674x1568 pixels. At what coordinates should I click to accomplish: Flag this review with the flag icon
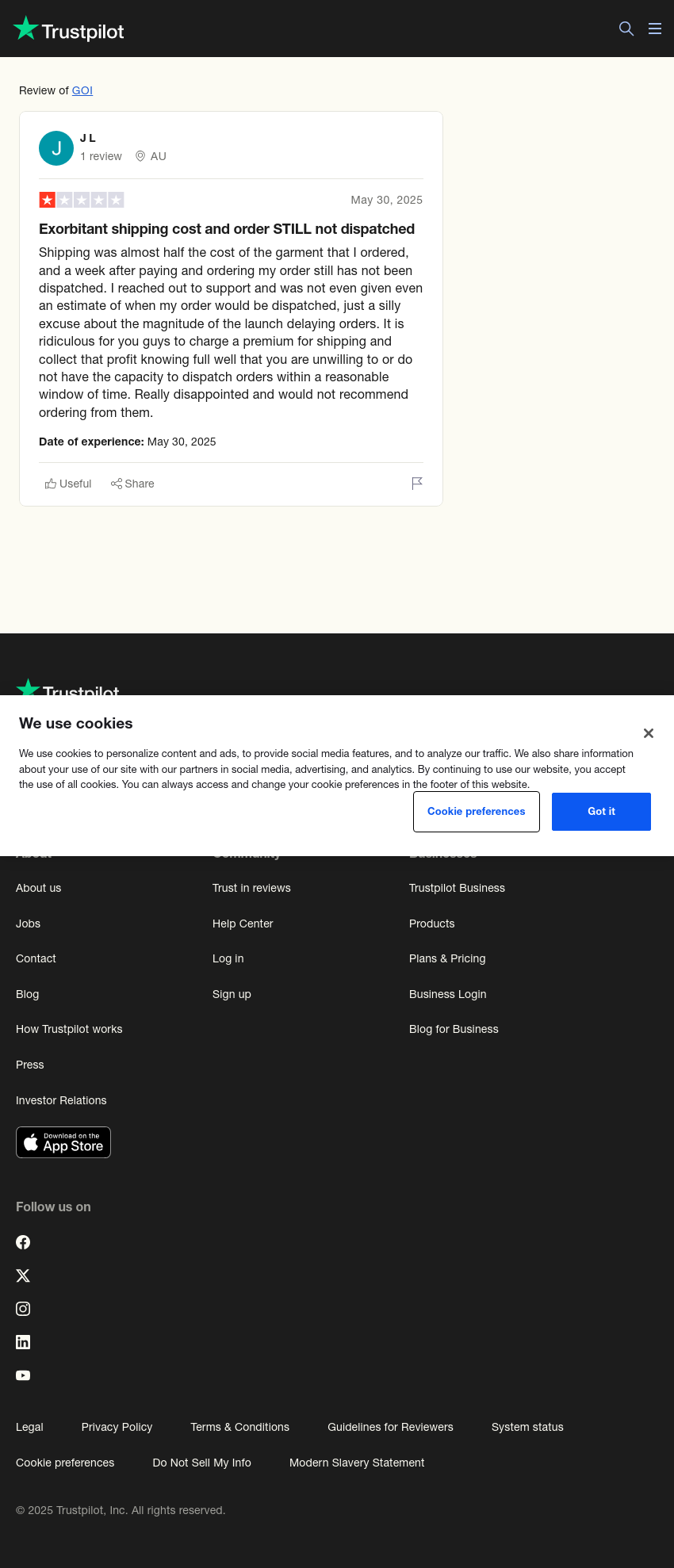click(417, 484)
